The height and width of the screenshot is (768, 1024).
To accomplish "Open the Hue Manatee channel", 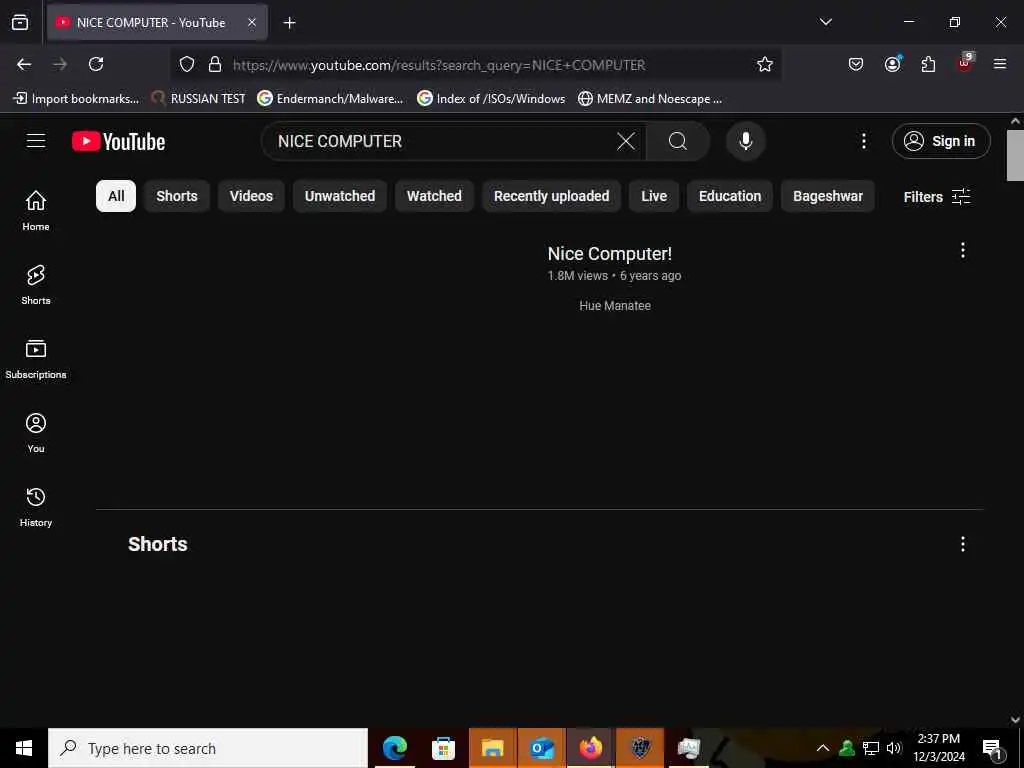I will click(615, 306).
